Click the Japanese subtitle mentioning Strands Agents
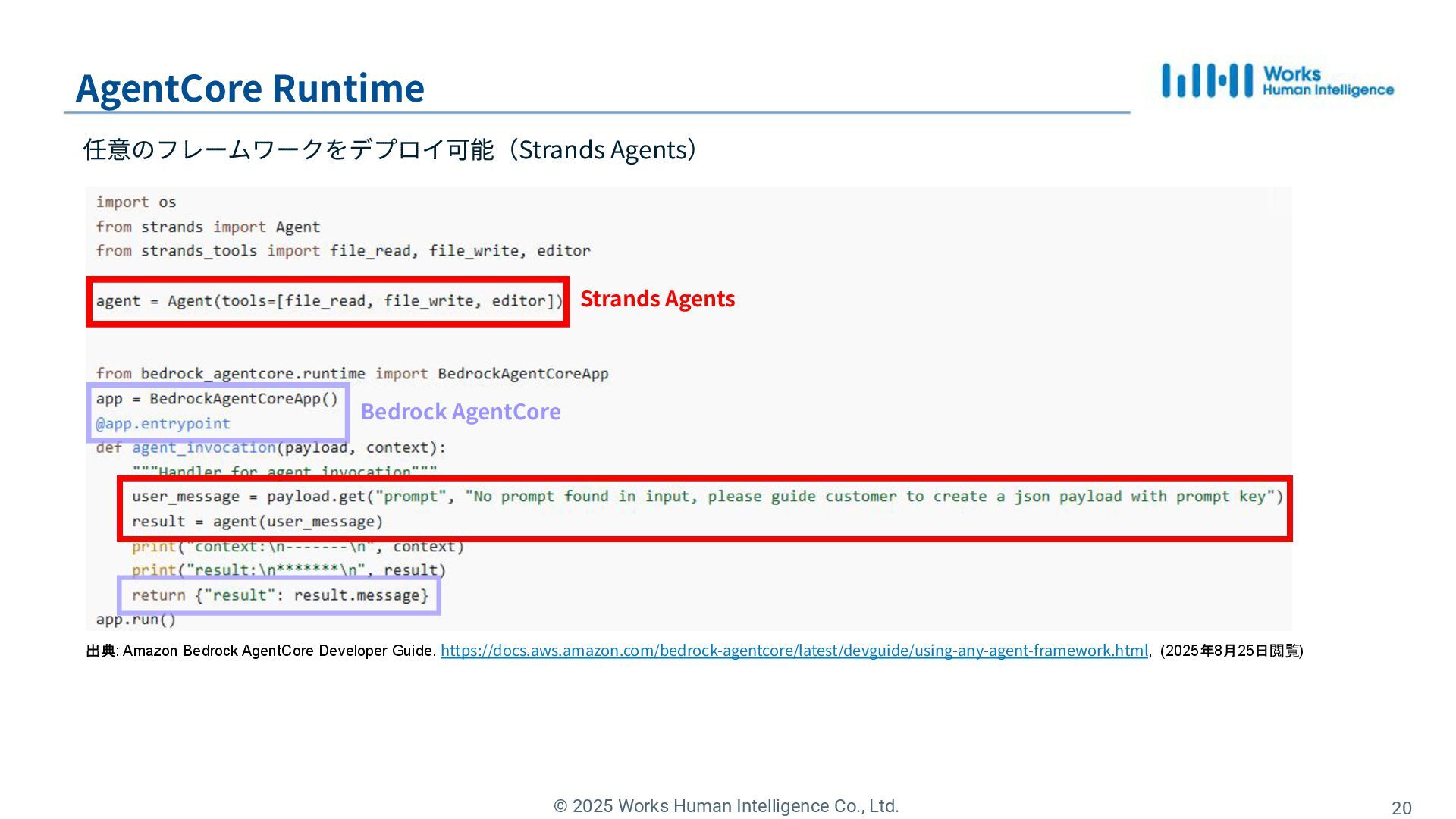The width and height of the screenshot is (1456, 819). 390,149
